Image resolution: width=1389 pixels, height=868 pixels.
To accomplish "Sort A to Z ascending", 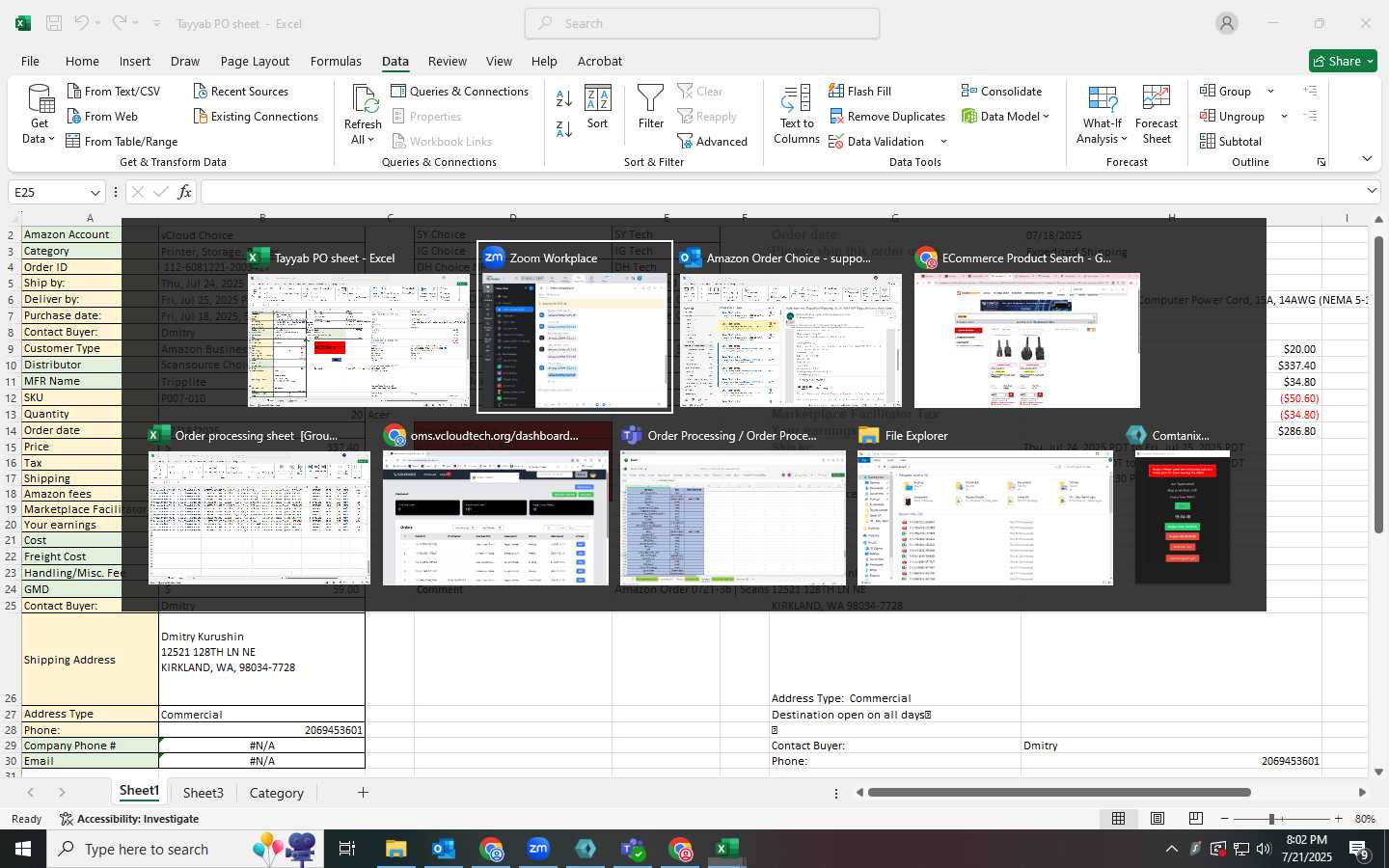I will (x=564, y=97).
